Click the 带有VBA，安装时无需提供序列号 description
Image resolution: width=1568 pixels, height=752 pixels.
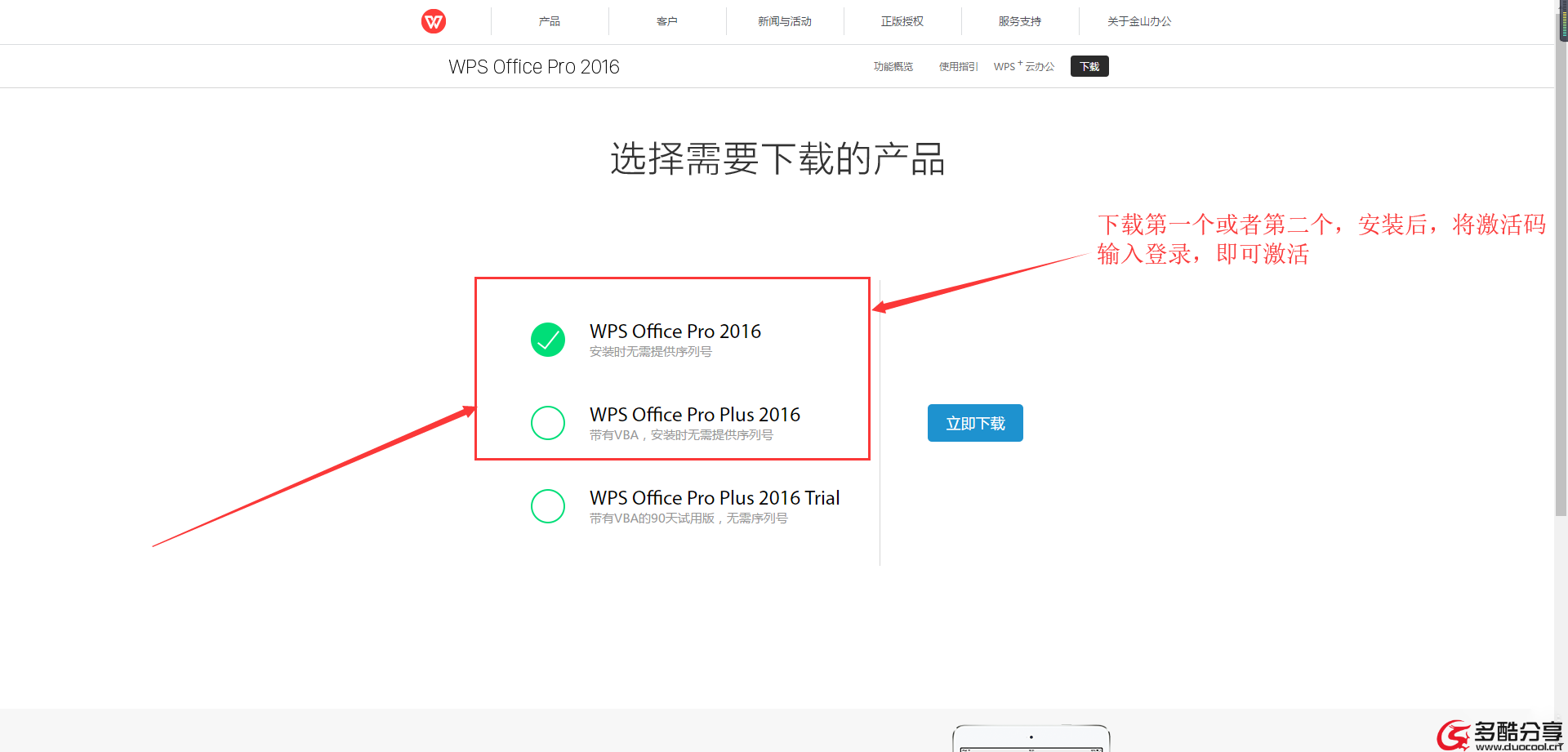[681, 435]
